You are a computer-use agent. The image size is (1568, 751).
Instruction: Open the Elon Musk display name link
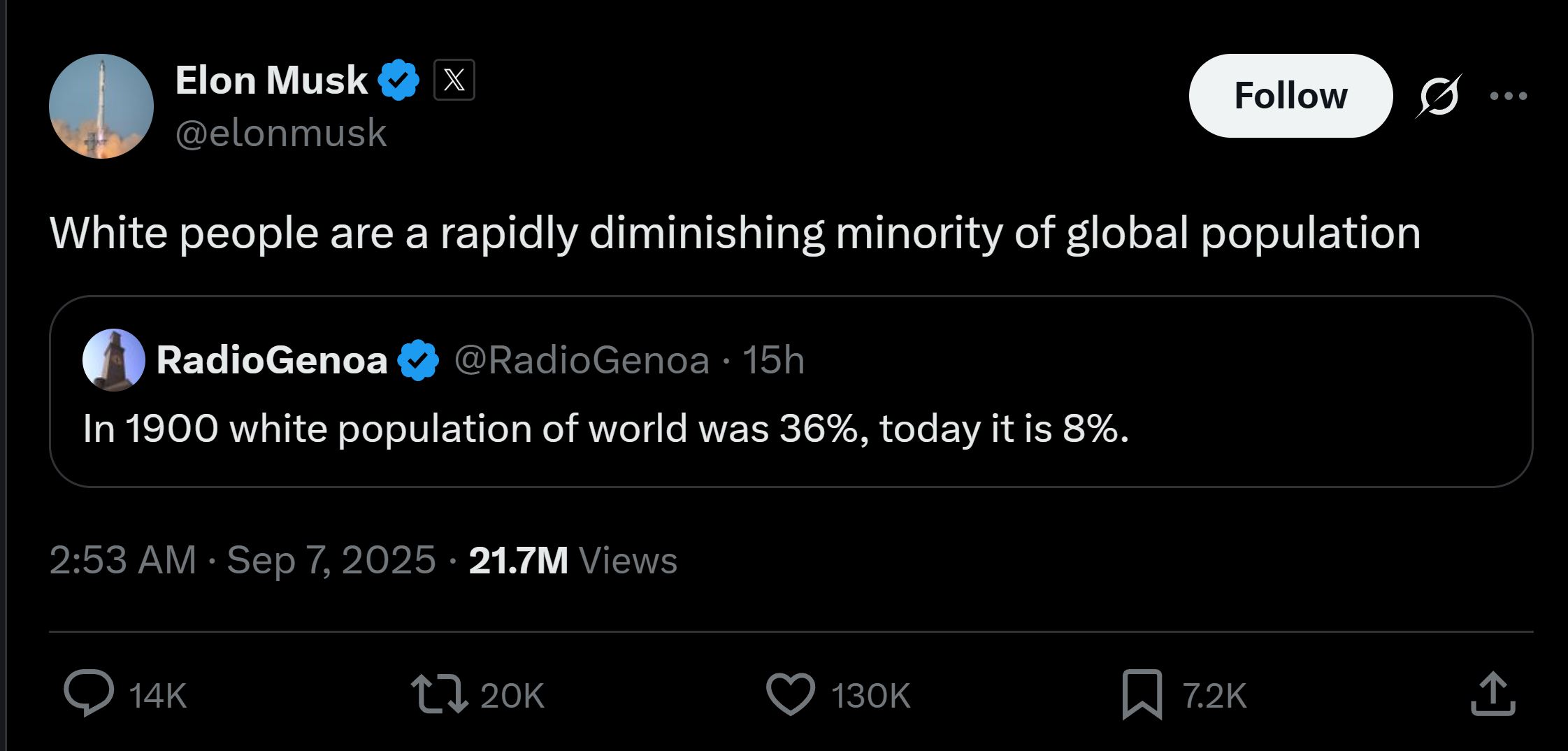[x=271, y=80]
